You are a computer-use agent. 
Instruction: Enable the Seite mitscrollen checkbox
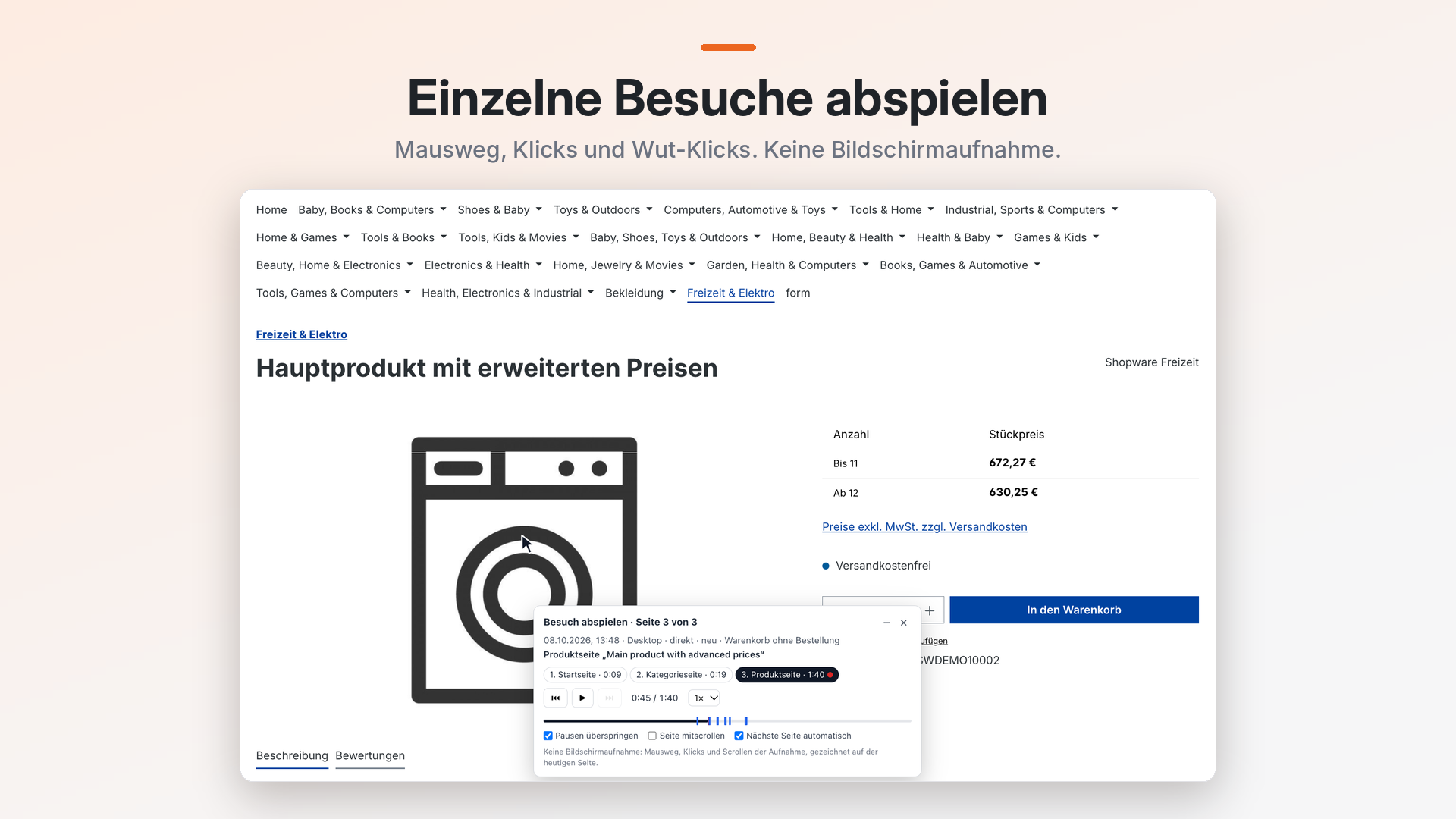pyautogui.click(x=652, y=736)
